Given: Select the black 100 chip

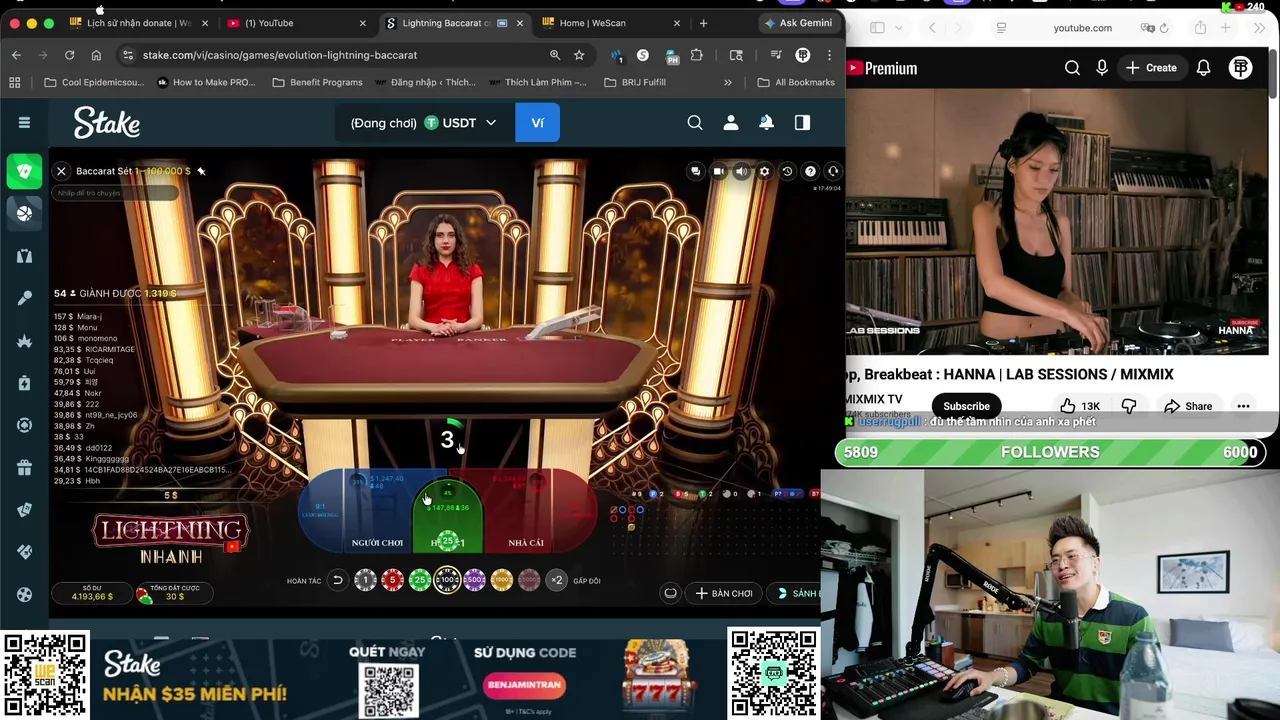Looking at the screenshot, I should (447, 580).
